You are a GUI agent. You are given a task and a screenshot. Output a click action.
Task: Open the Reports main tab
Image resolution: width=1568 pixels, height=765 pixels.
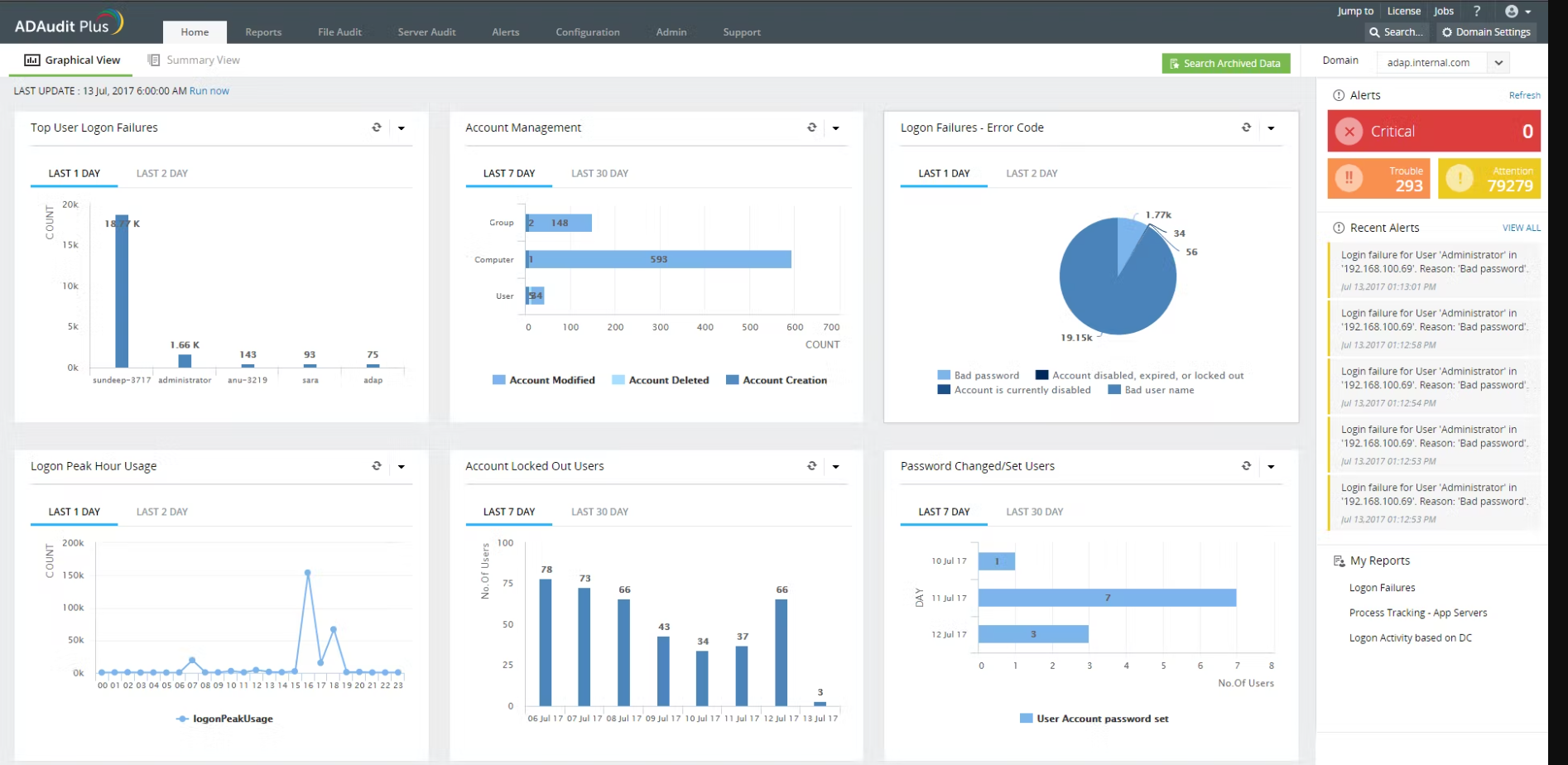coord(263,32)
